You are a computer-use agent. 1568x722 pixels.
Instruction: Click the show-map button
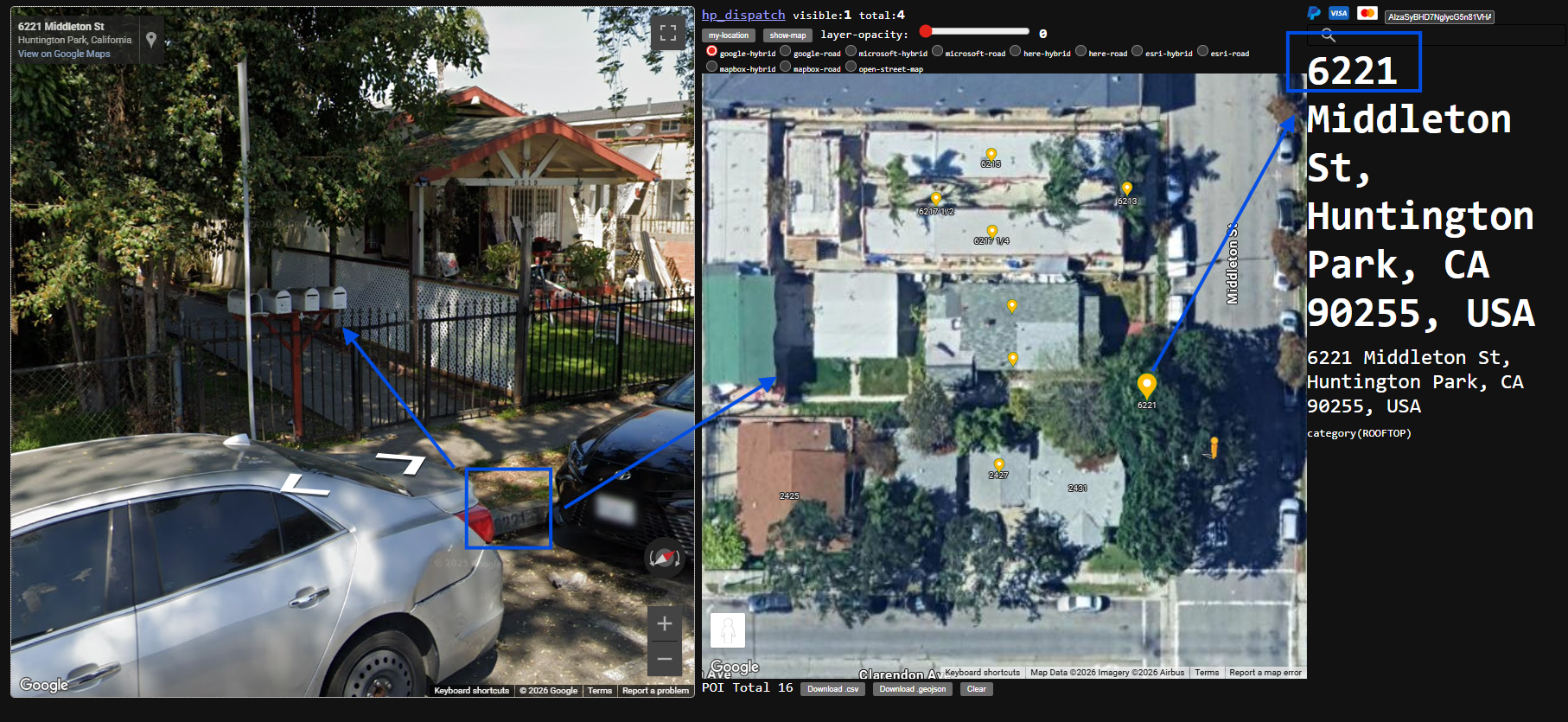[x=787, y=35]
